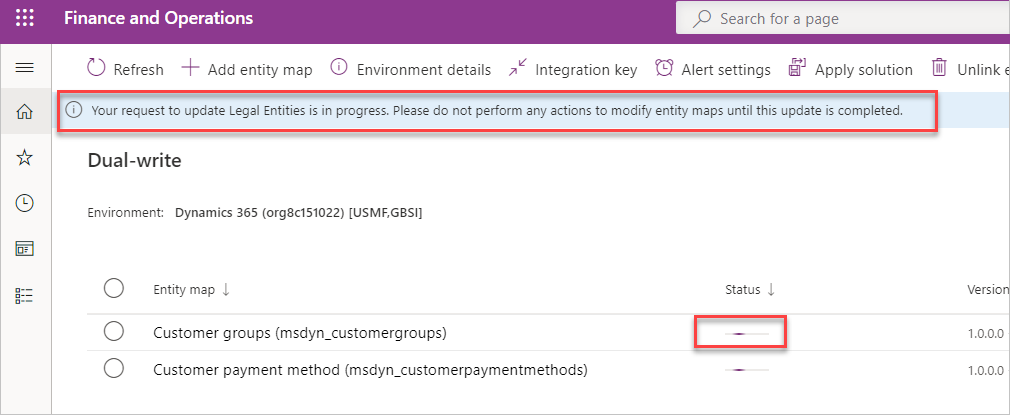Click version 1.0.0.0 in Customer payment method row
The height and width of the screenshot is (415, 1010).
coord(985,371)
